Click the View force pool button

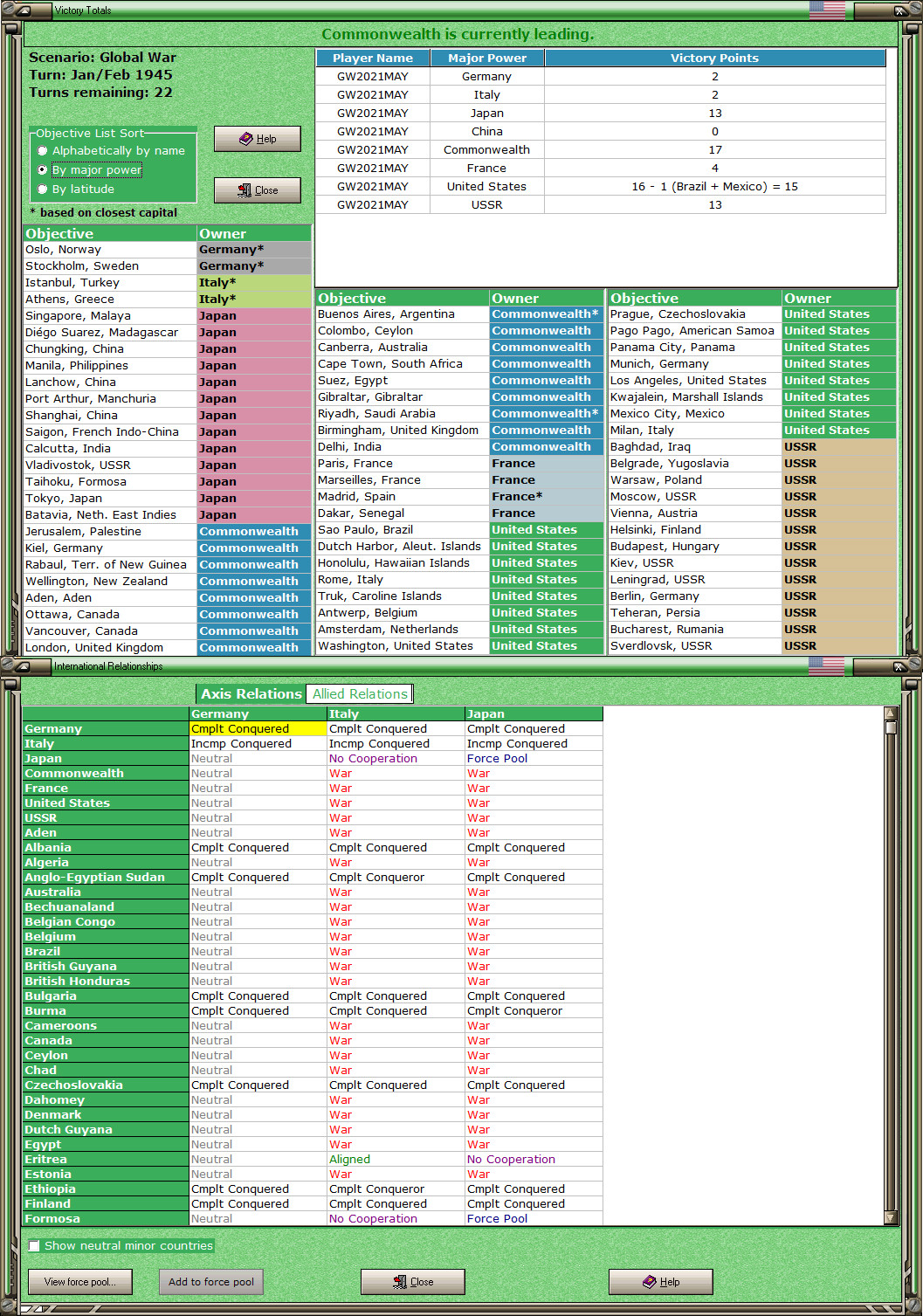click(x=79, y=1282)
